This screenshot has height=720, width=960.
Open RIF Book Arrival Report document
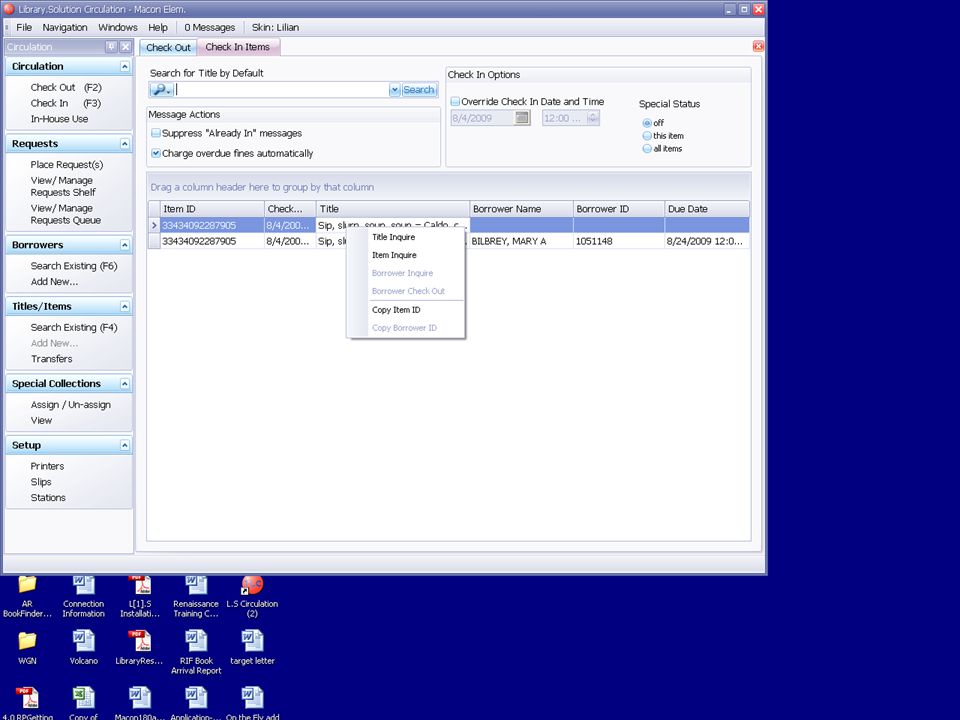pos(196,653)
